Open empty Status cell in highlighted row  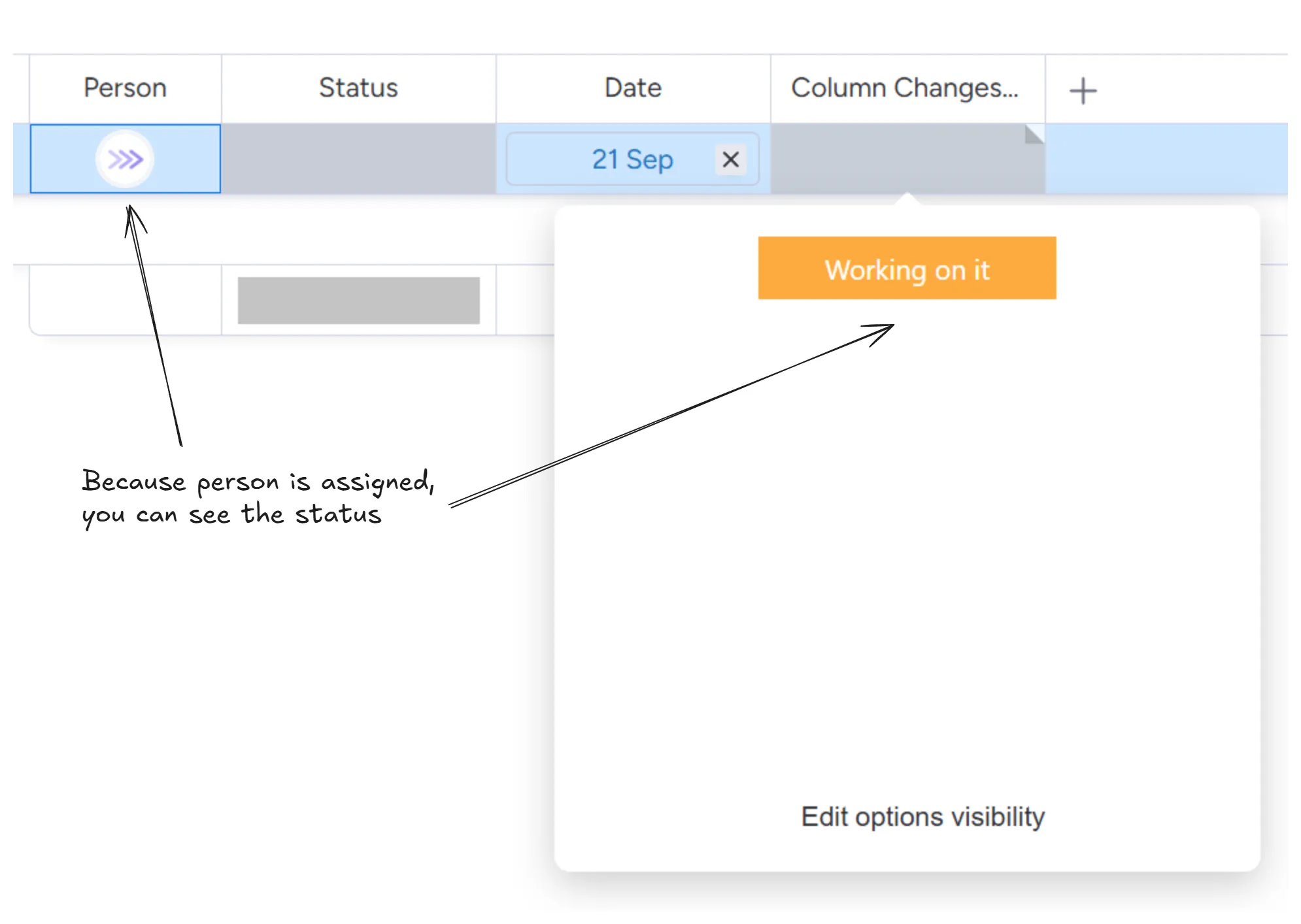click(358, 159)
